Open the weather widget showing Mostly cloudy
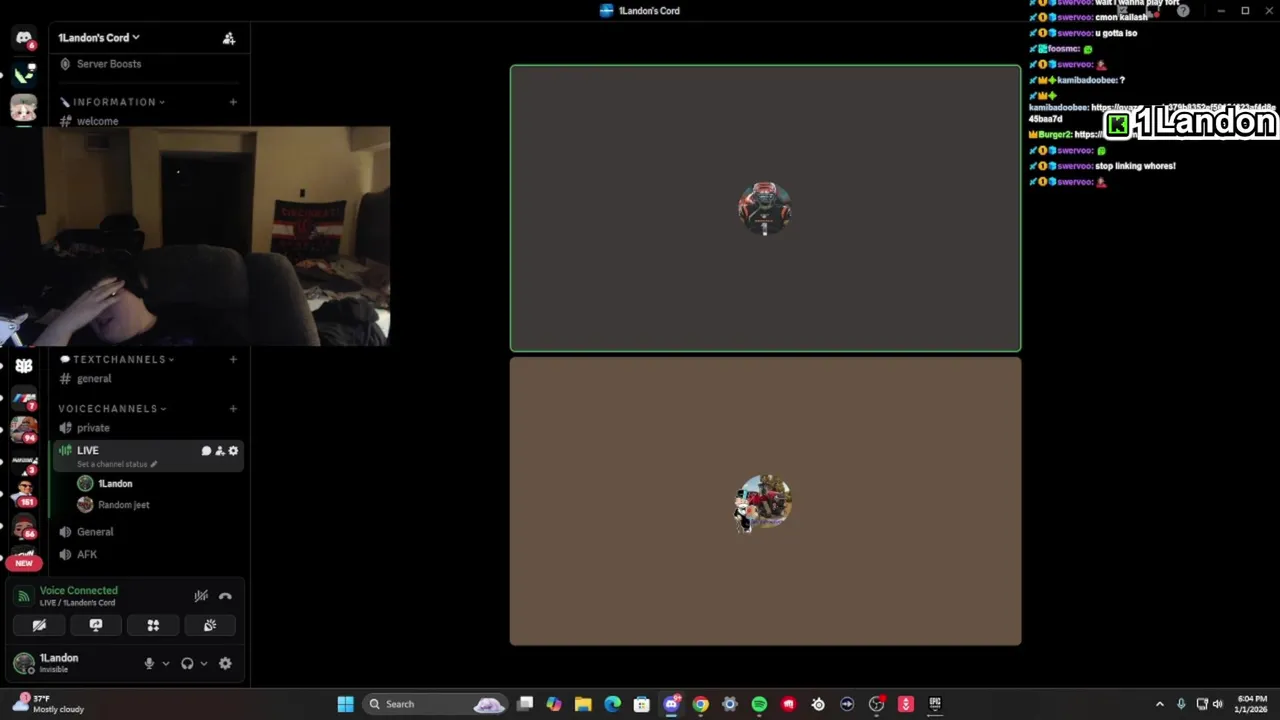Image resolution: width=1280 pixels, height=720 pixels. (50, 704)
